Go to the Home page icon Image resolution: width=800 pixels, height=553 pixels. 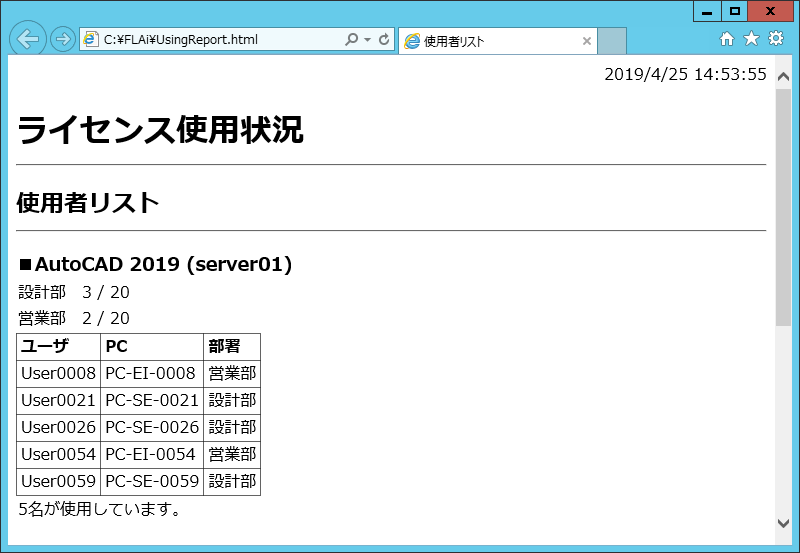tap(727, 39)
